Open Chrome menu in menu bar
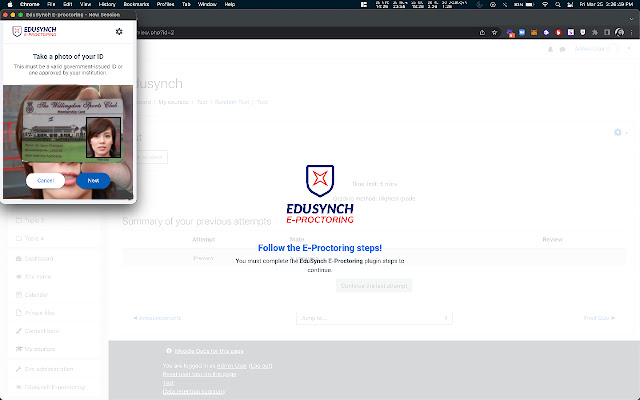The height and width of the screenshot is (400, 640). coord(29,4)
